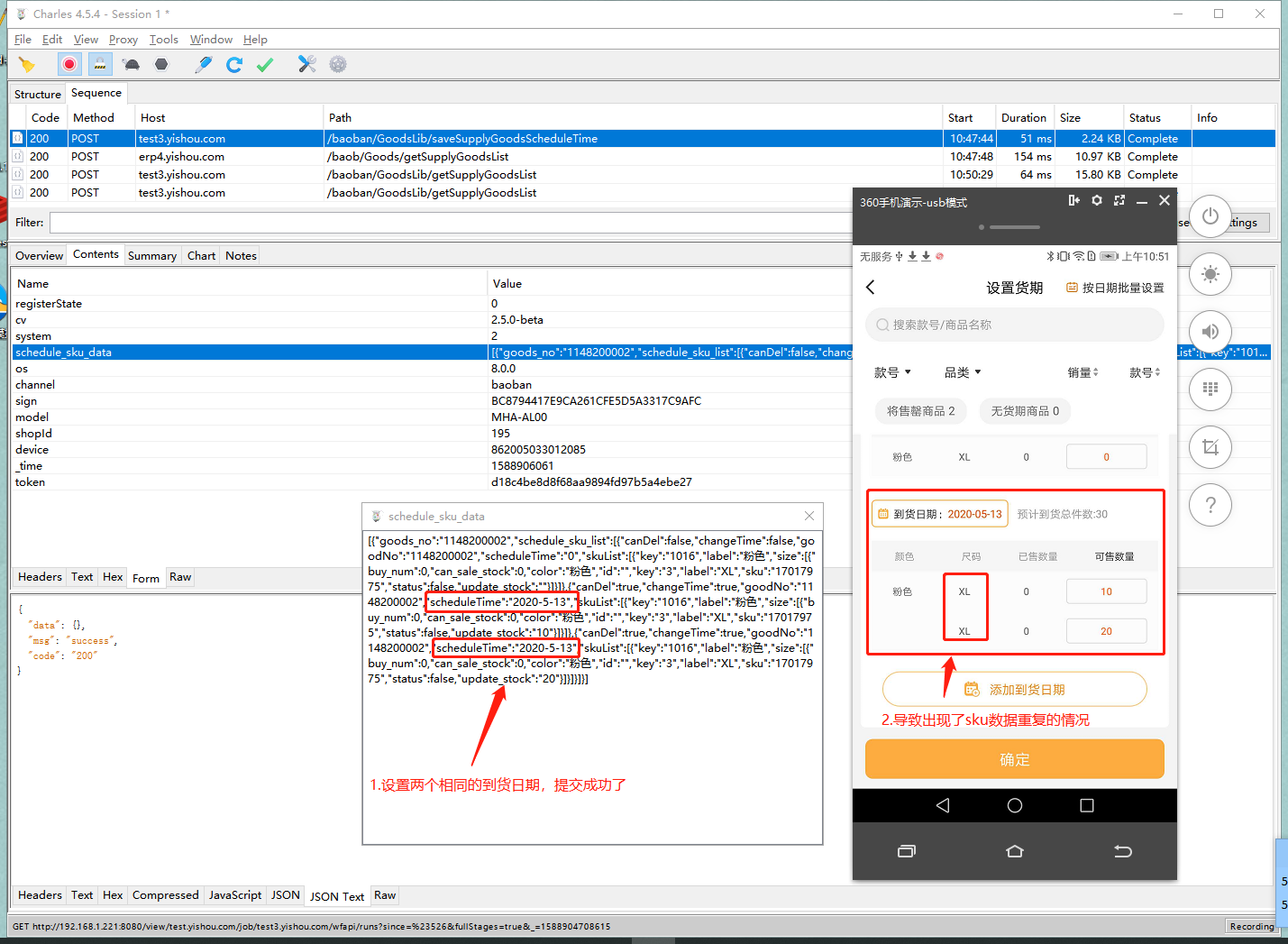Click the phone-mirror volume speaker icon

1210,332
